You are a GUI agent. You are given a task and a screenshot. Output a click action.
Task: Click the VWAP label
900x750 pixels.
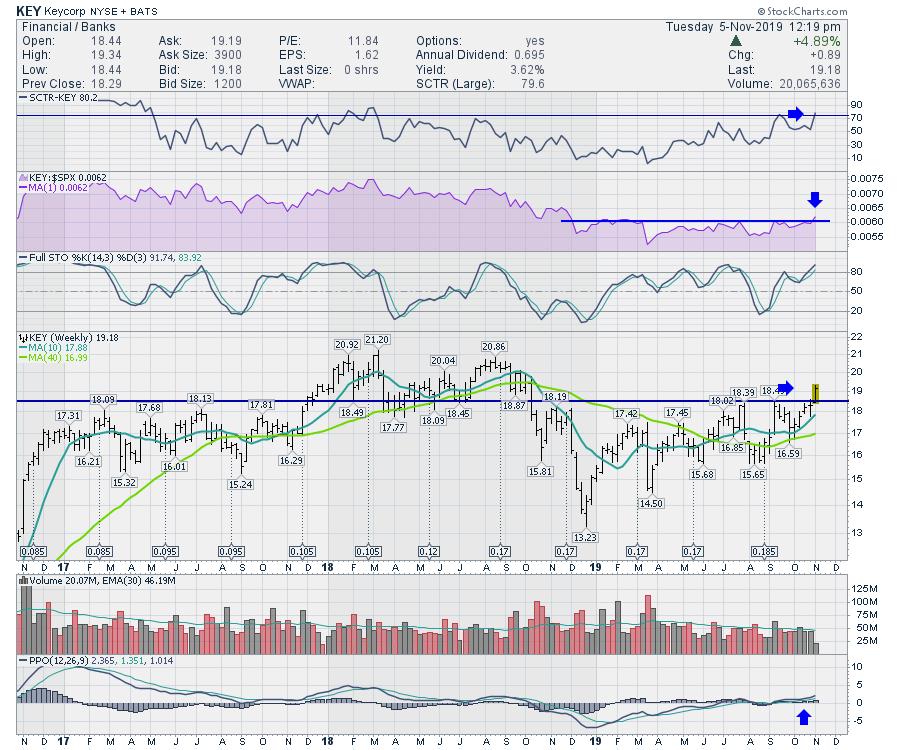297,84
